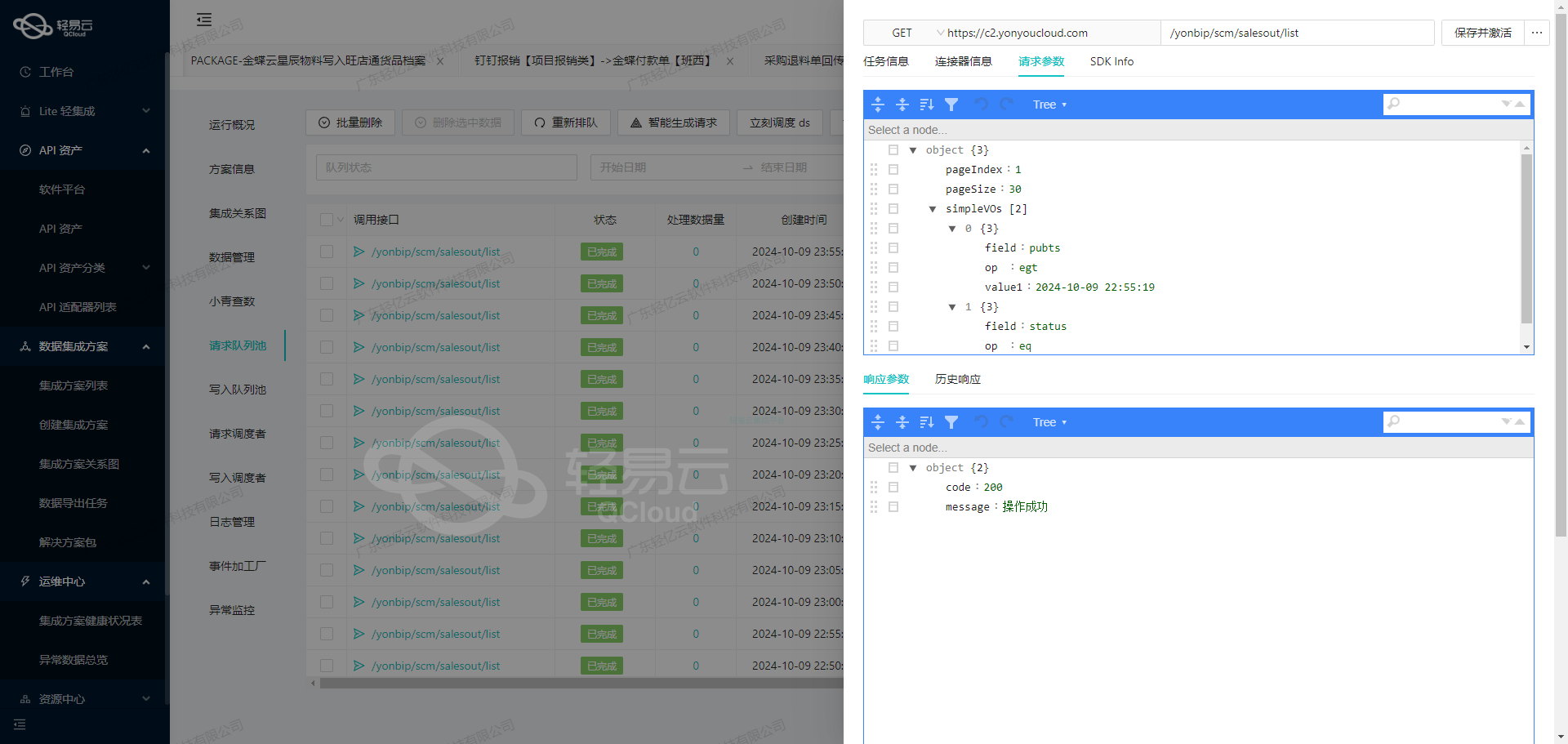Image resolution: width=1568 pixels, height=744 pixels.
Task: Open 写入队列池 in the left menu
Action: click(238, 390)
